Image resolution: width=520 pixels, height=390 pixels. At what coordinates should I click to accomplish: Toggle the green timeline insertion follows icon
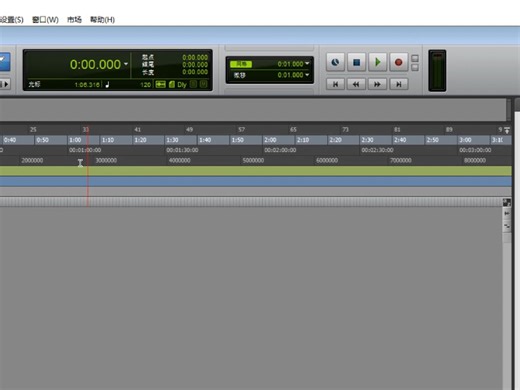click(x=160, y=84)
